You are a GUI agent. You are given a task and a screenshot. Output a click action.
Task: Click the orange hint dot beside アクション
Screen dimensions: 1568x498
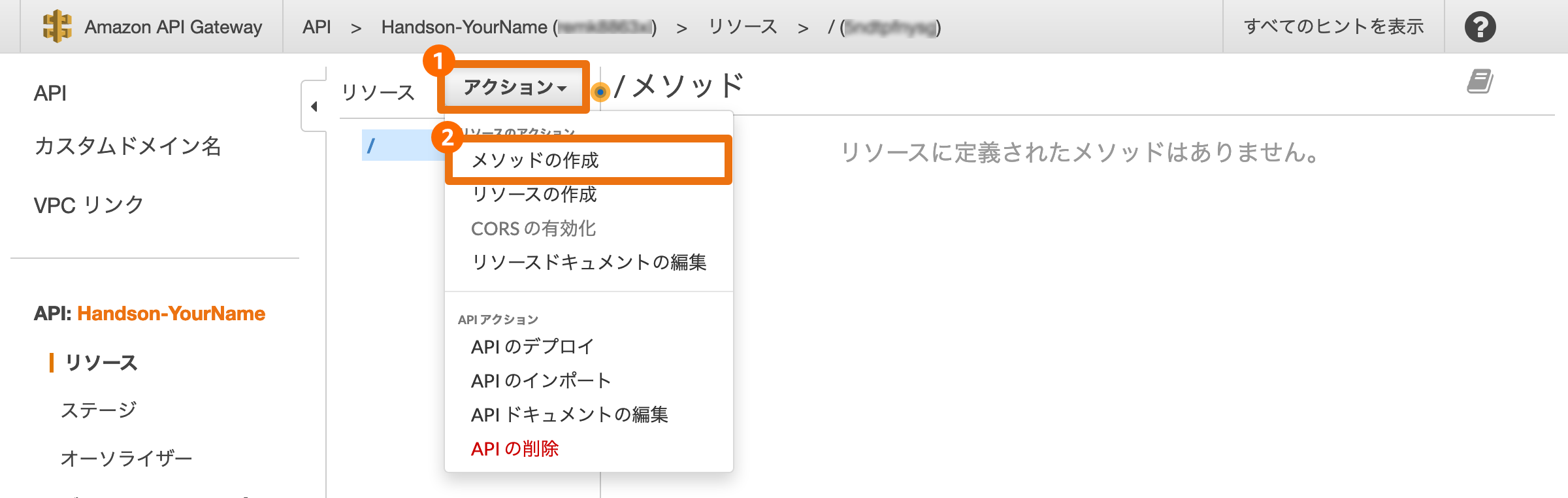[x=600, y=92]
